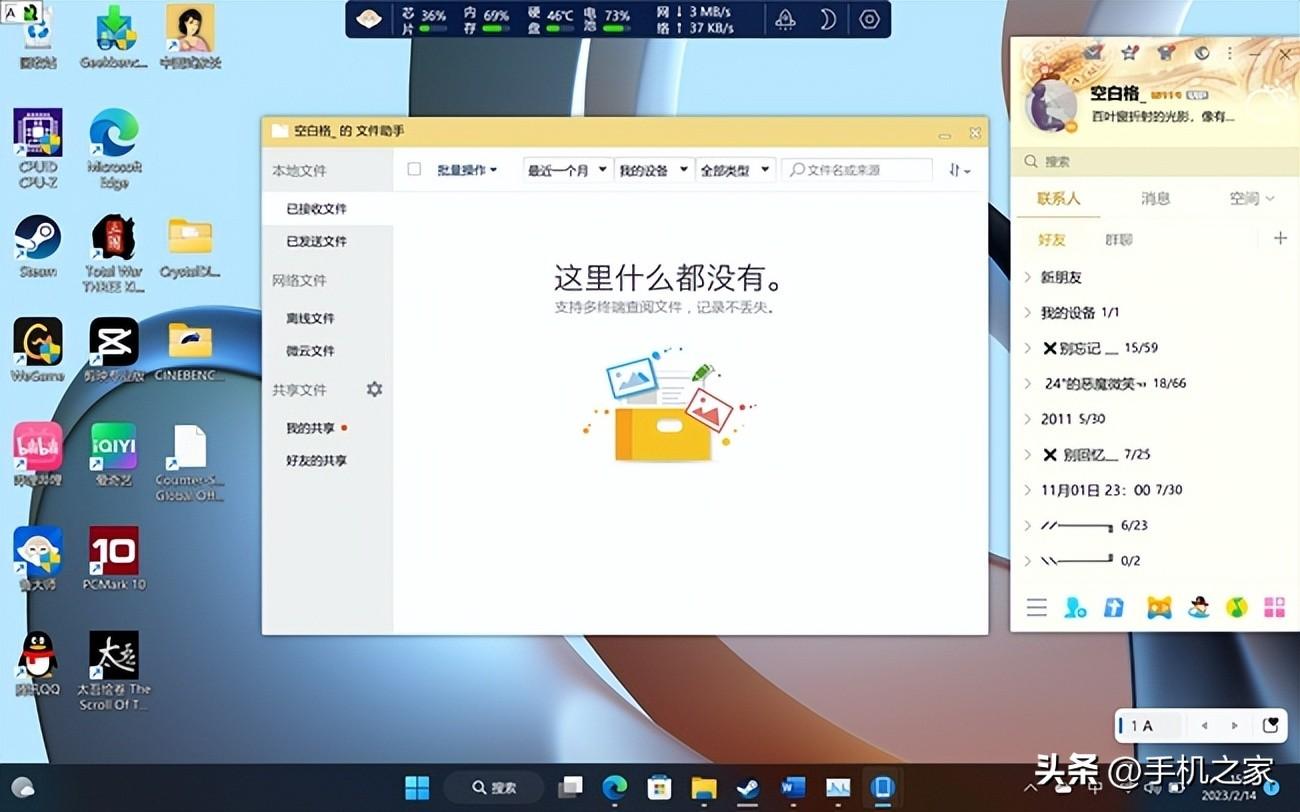Click the gear icon next to 共享文件
Image resolution: width=1300 pixels, height=812 pixels.
374,389
